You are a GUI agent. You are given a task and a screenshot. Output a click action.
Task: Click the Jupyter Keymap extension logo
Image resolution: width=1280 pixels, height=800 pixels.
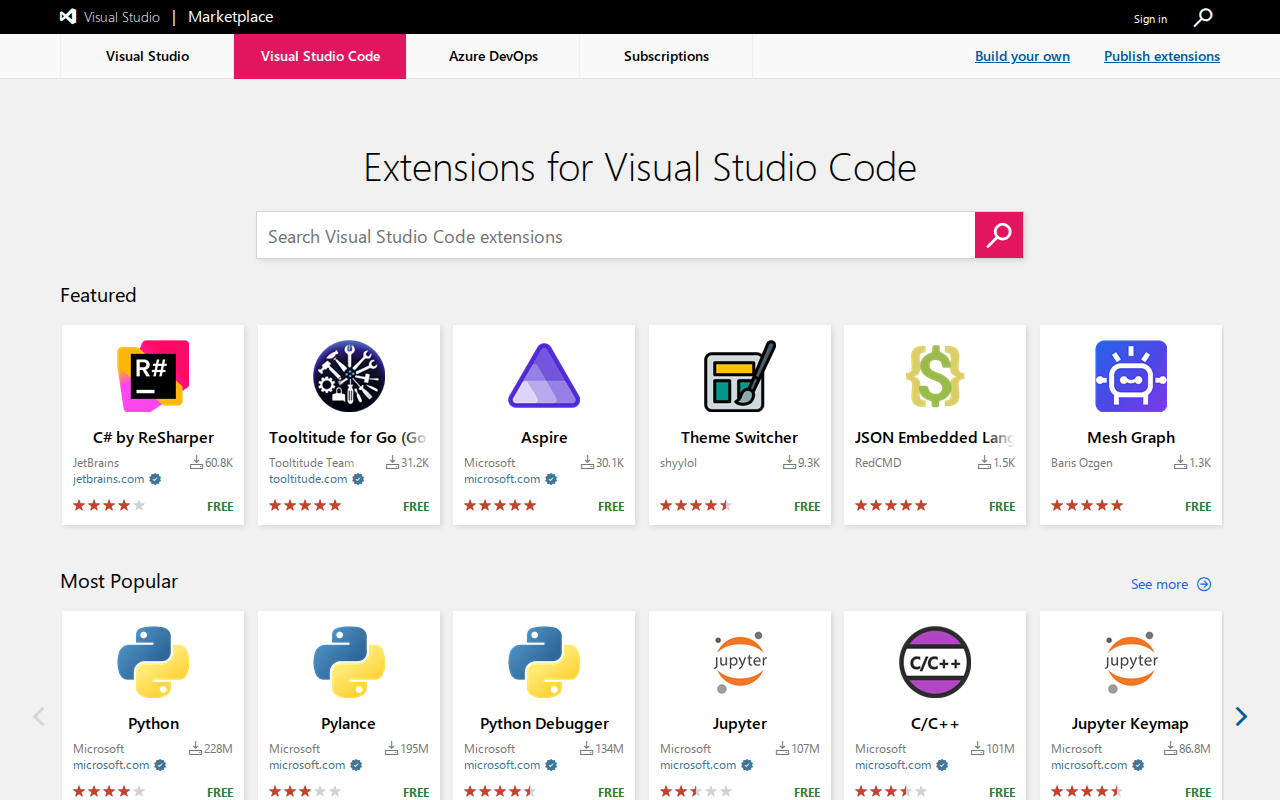[1131, 662]
